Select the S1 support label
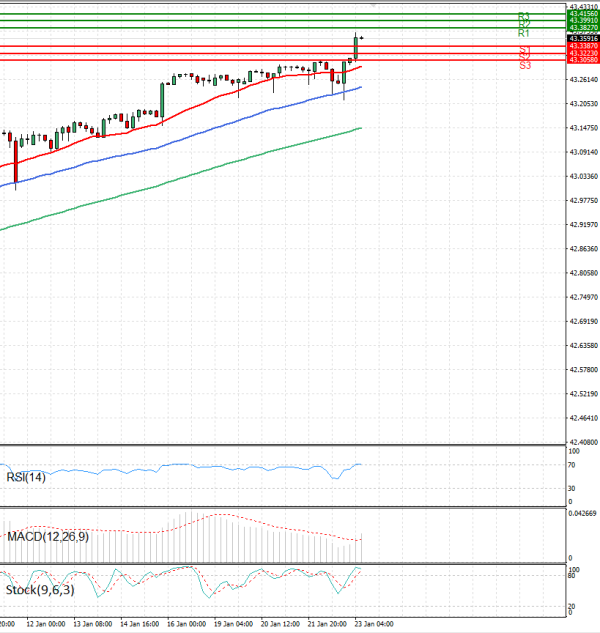Screen dimensions: 600x633 point(525,49)
